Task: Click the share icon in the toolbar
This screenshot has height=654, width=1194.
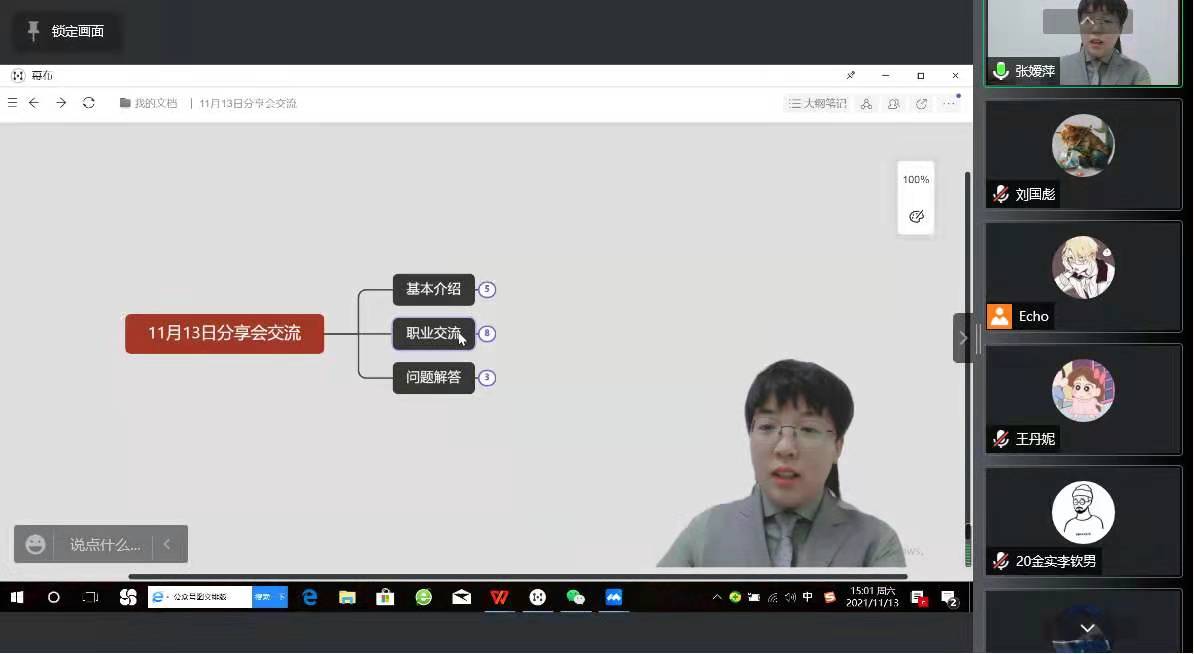Action: pos(922,103)
